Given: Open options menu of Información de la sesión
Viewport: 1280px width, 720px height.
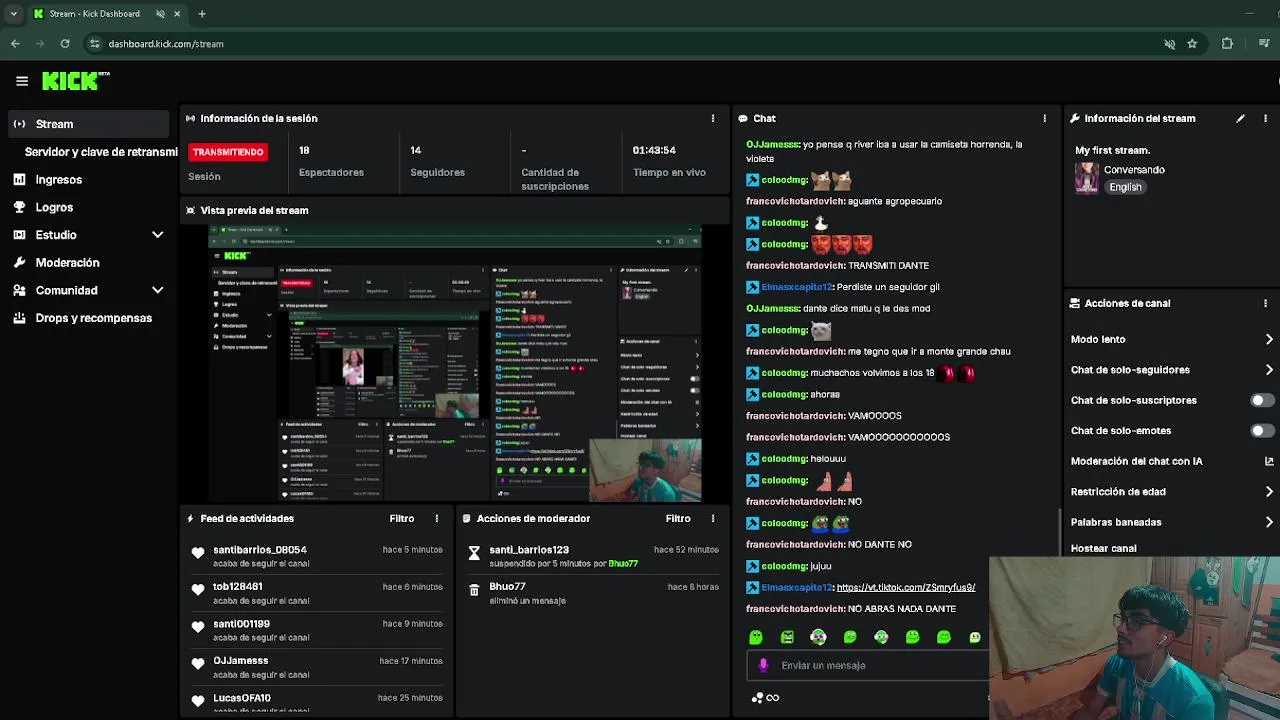Looking at the screenshot, I should click(713, 118).
